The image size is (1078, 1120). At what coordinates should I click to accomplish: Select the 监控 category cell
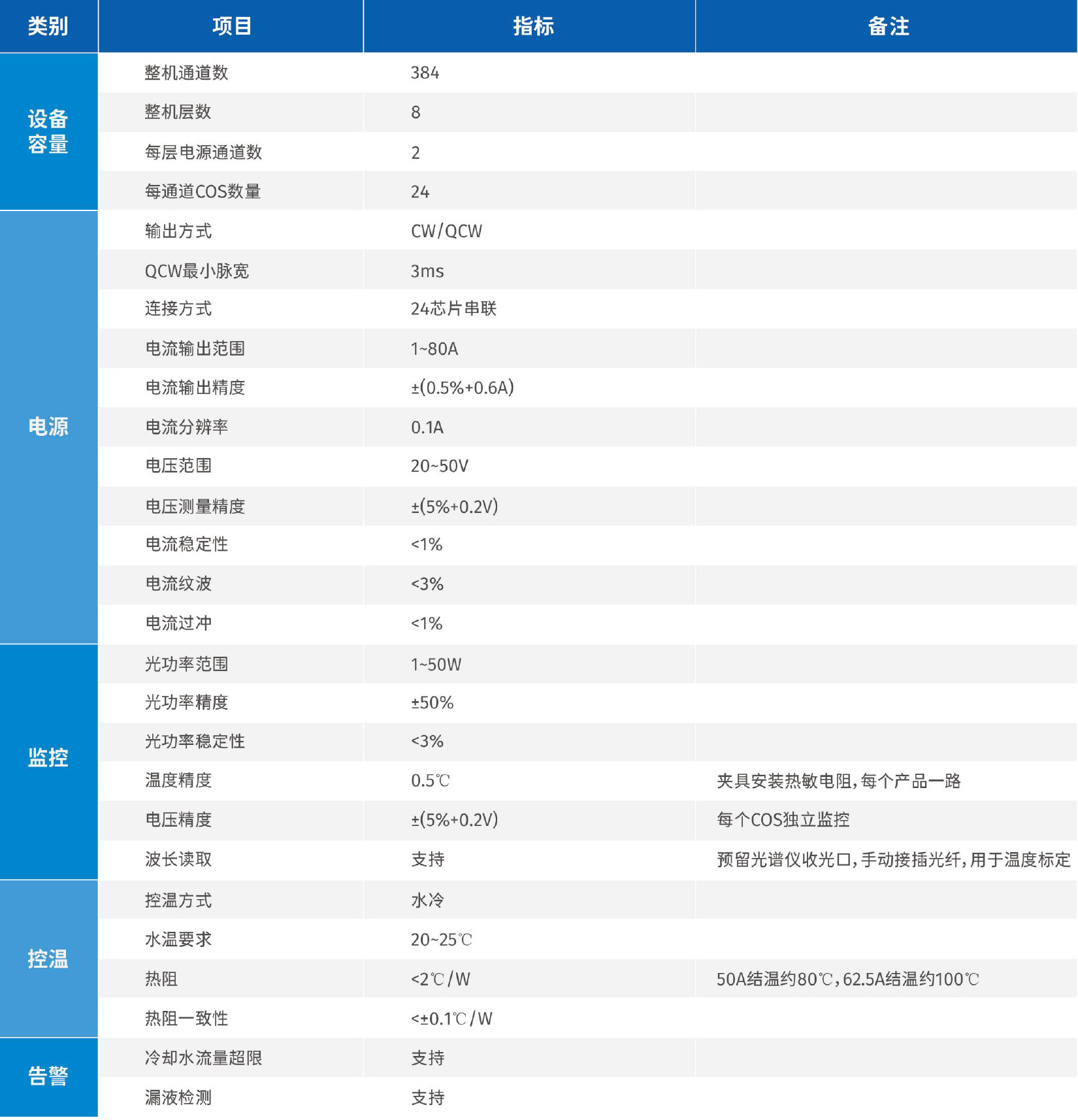(48, 758)
